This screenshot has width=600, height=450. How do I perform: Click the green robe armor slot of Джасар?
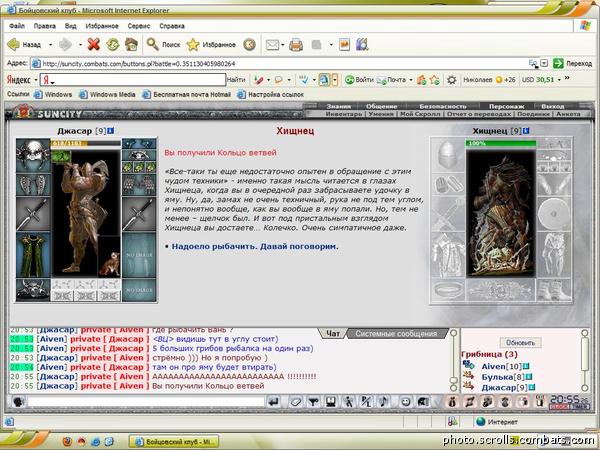pos(33,255)
